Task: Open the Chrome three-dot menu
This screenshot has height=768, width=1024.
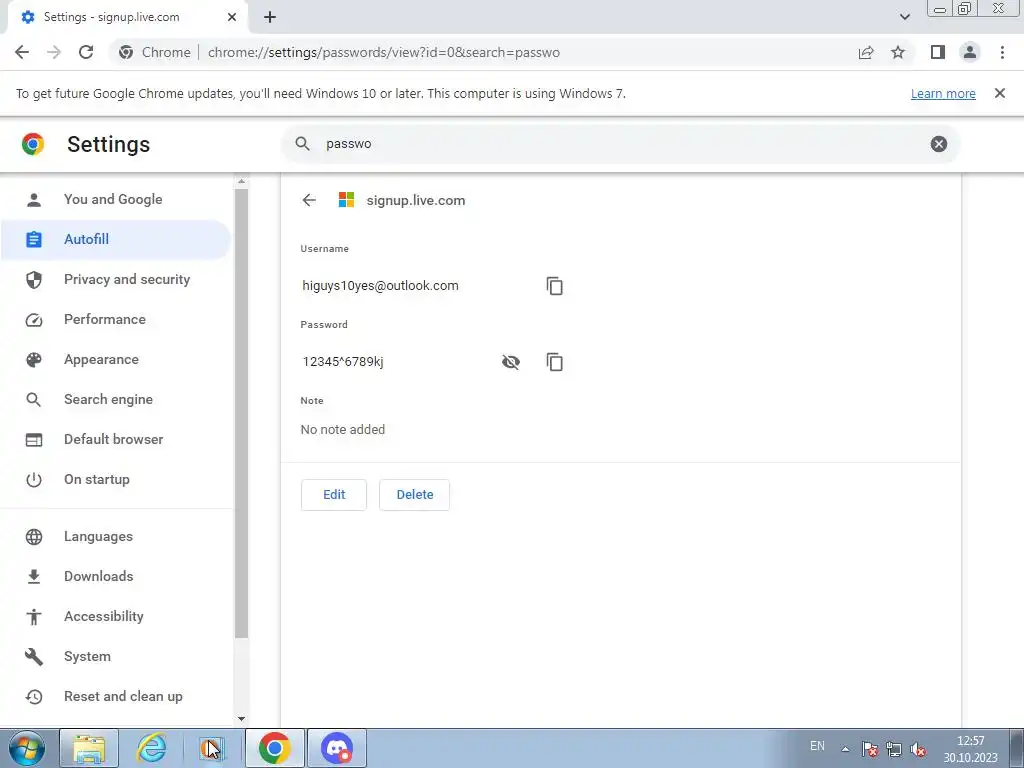Action: coord(1002,52)
